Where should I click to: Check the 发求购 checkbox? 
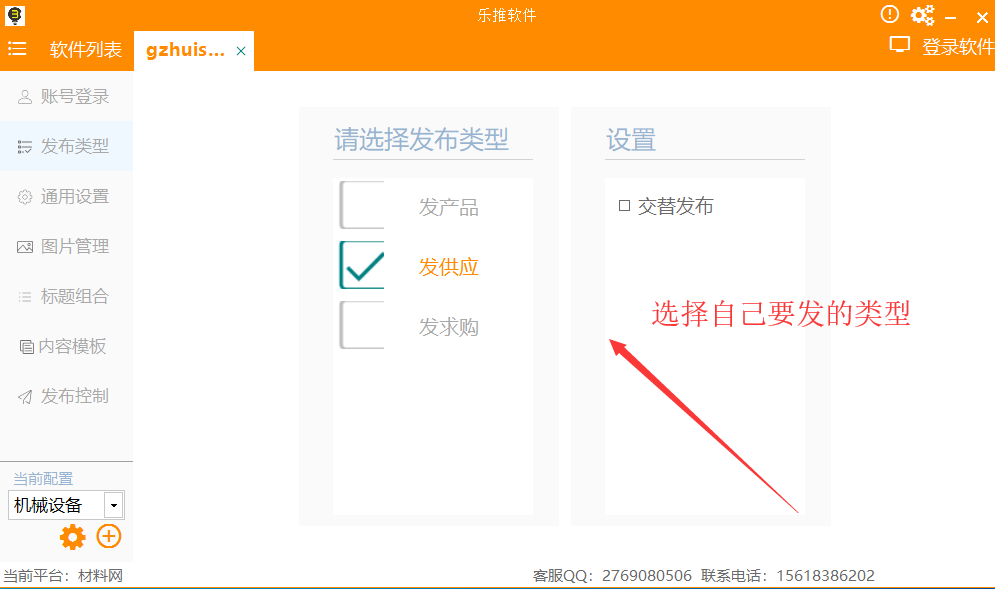coord(362,326)
